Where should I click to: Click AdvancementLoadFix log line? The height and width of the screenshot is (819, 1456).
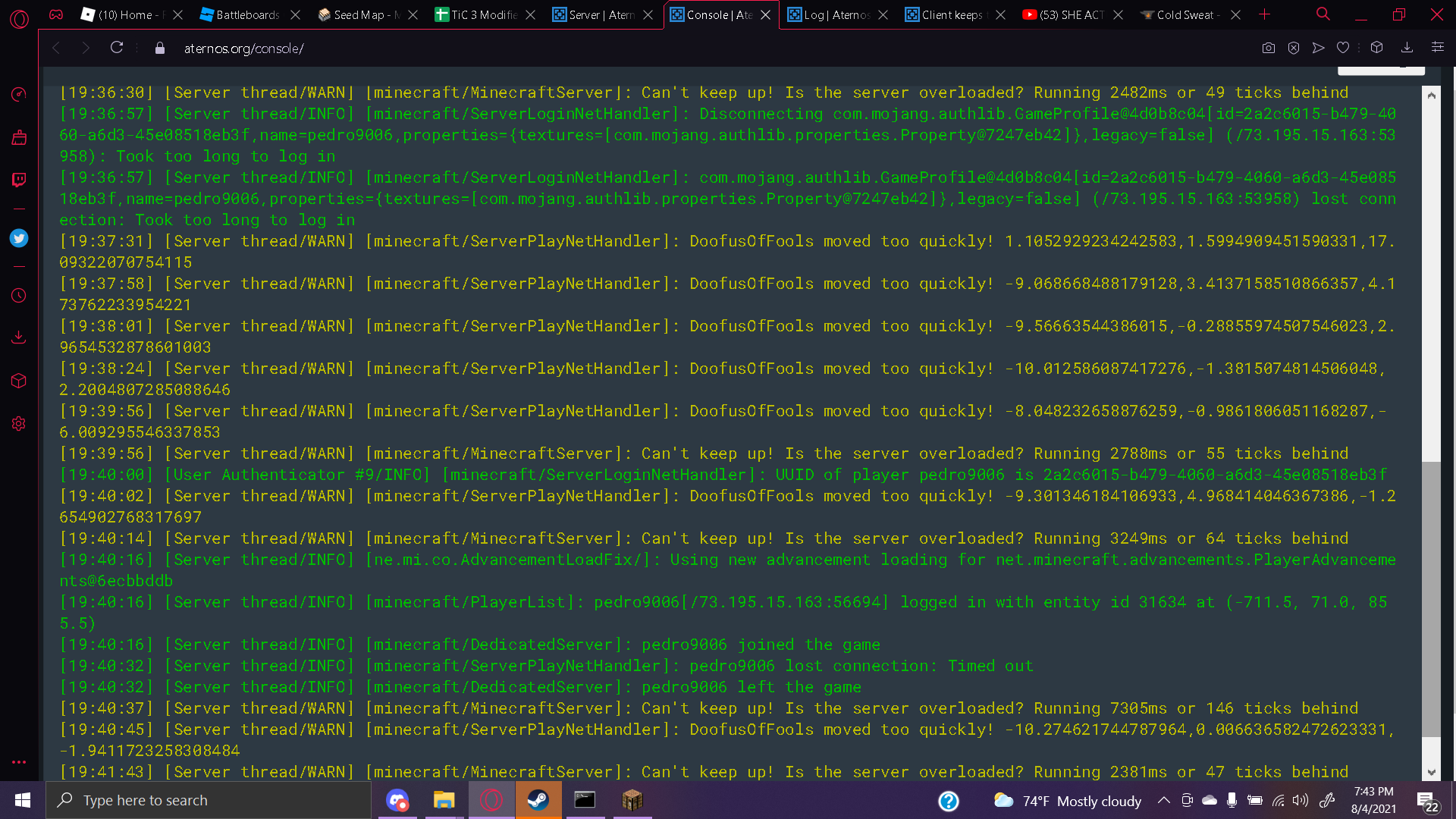click(x=728, y=570)
